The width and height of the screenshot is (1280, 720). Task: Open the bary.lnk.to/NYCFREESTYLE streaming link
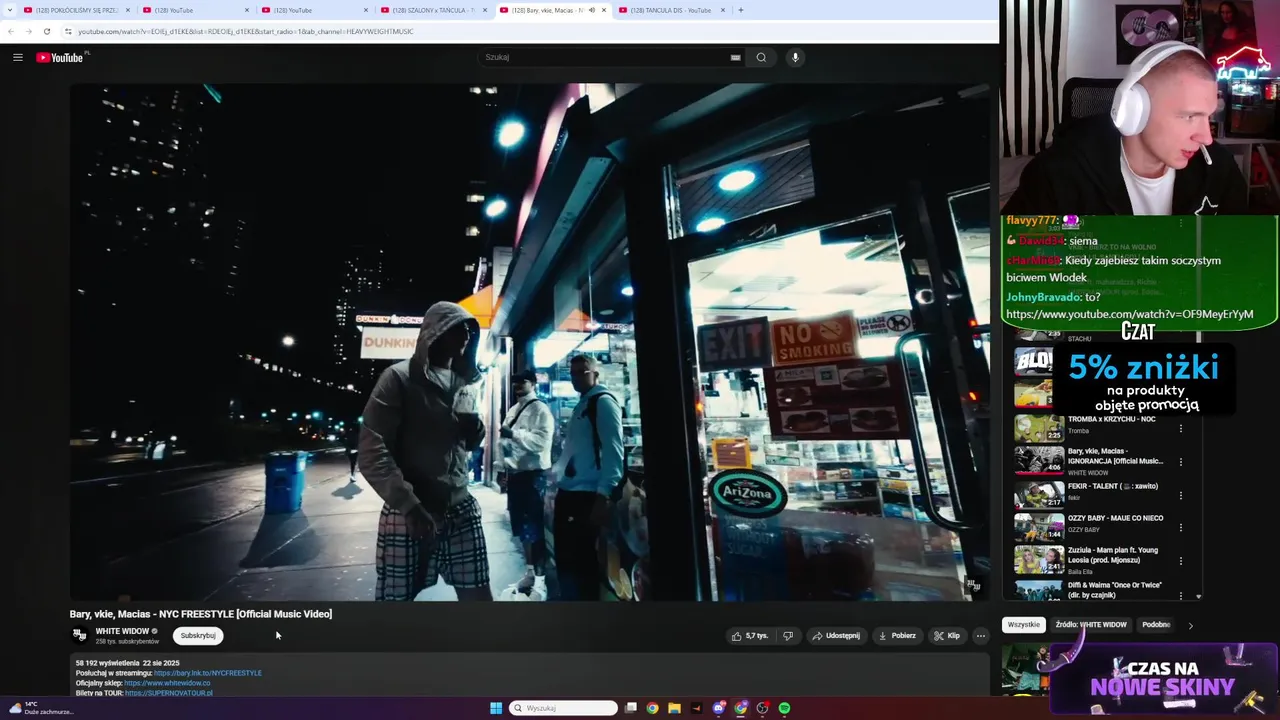[x=208, y=673]
